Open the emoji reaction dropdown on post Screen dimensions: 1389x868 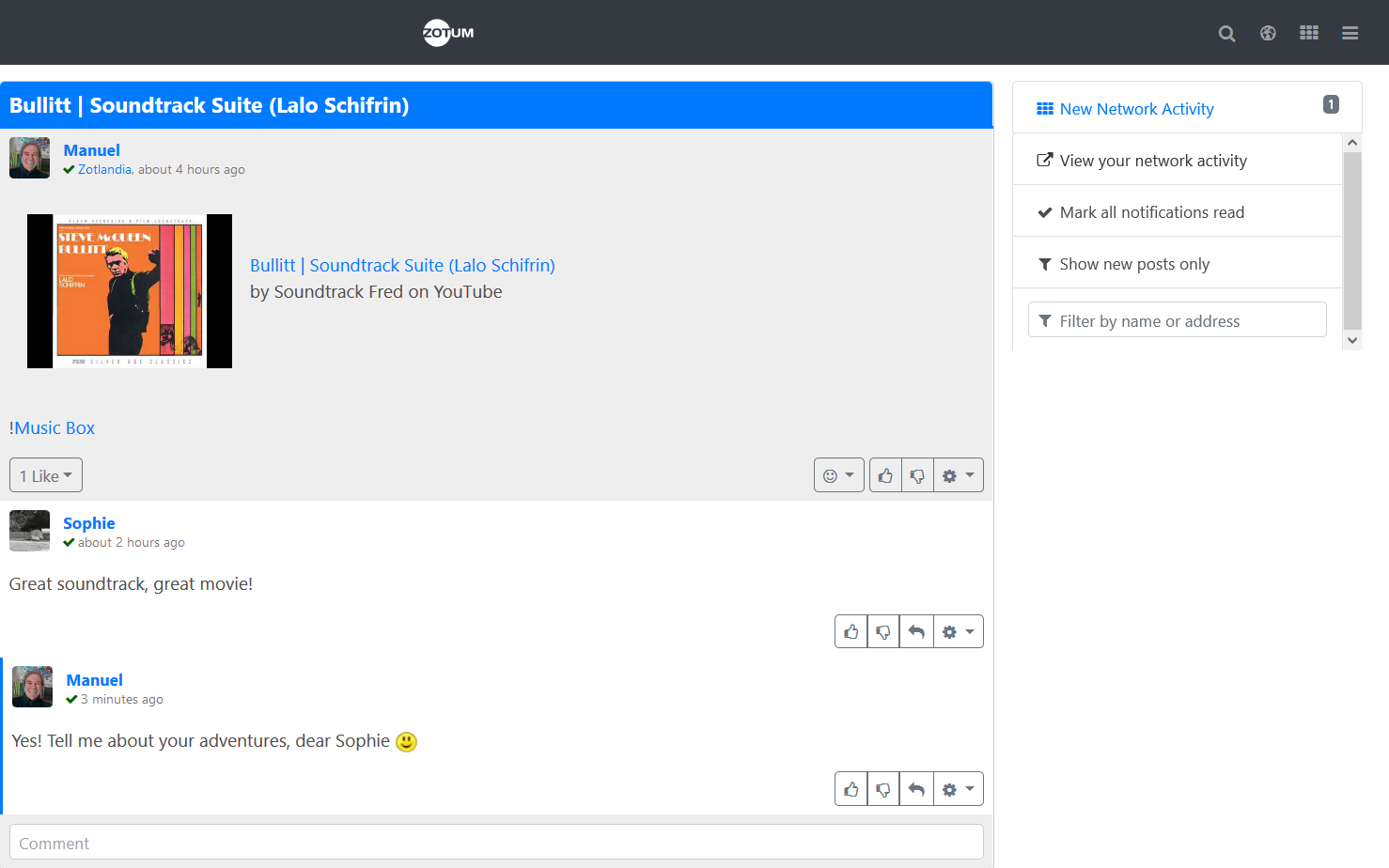838,475
